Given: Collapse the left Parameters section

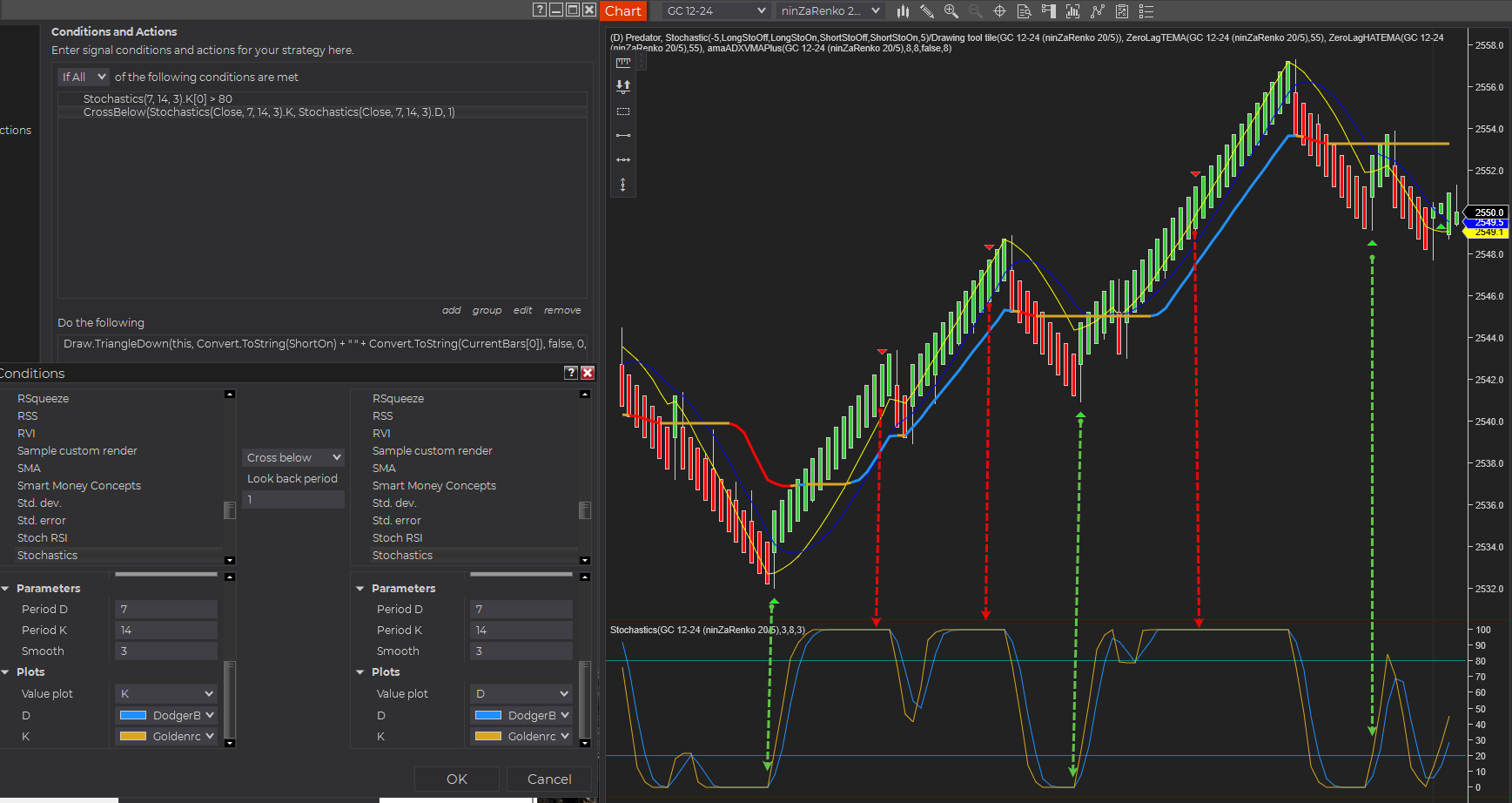Looking at the screenshot, I should (x=6, y=589).
